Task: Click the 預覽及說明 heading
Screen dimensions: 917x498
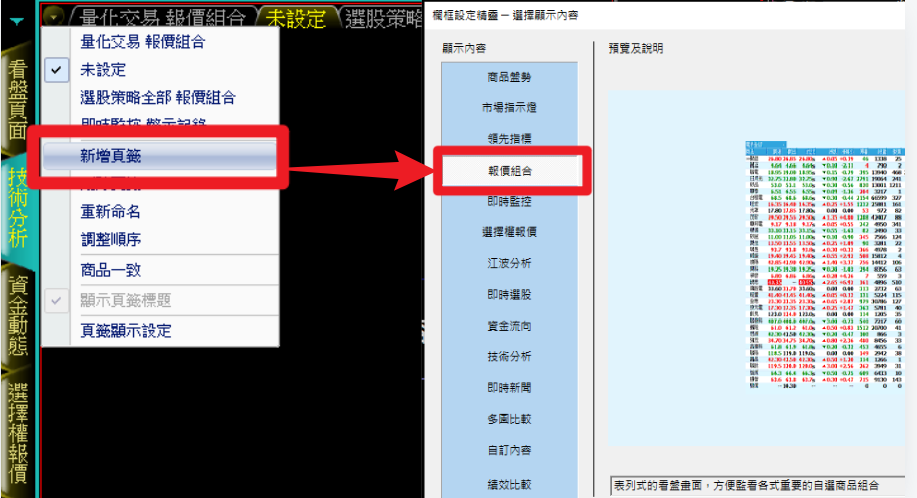Action: point(636,49)
